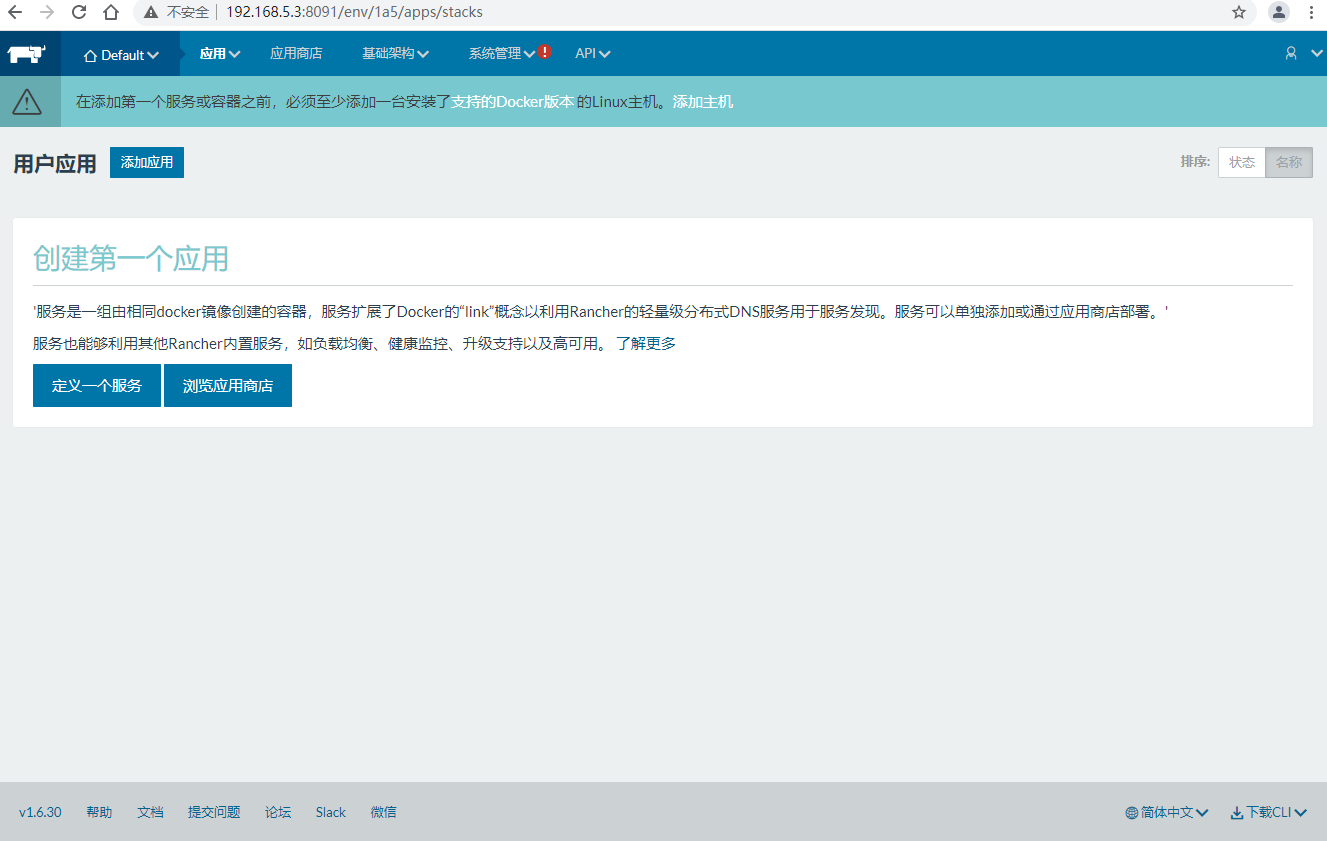The image size is (1327, 841).
Task: Click the Rancher cow logo
Action: [x=27, y=54]
